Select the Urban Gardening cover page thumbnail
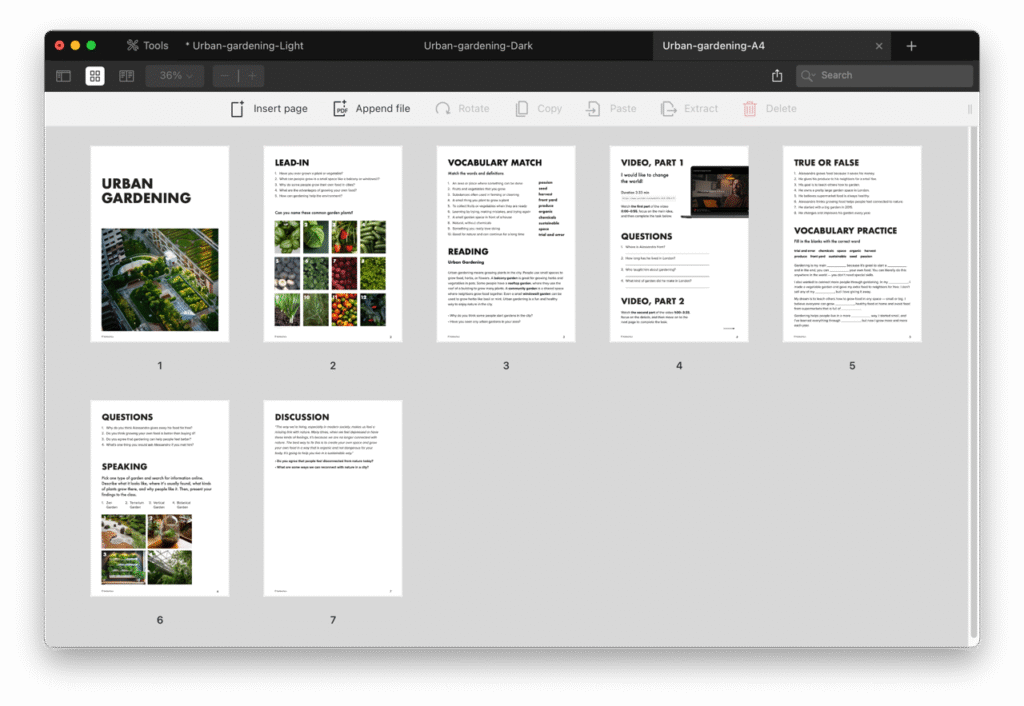 click(x=160, y=245)
